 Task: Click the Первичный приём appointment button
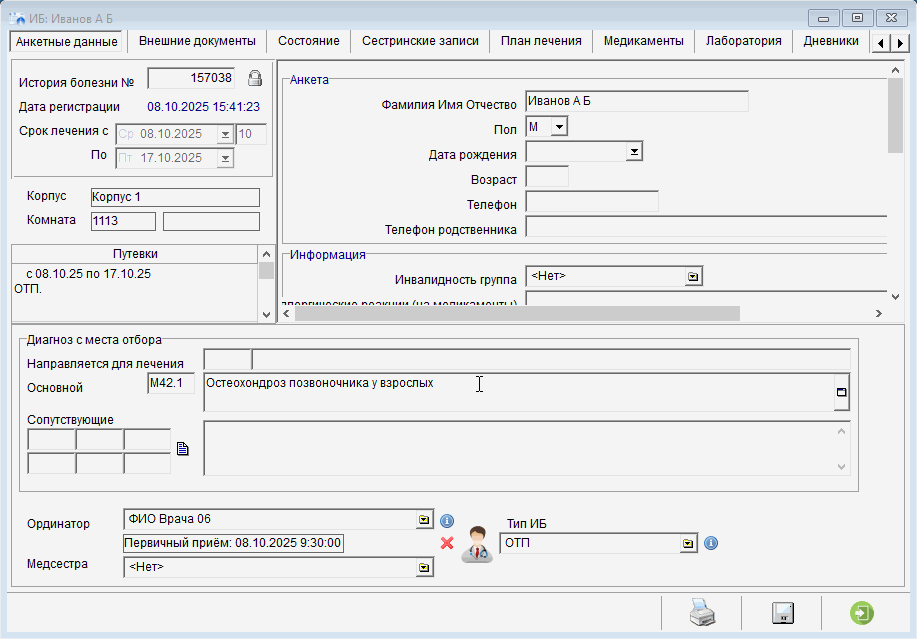pyautogui.click(x=234, y=543)
